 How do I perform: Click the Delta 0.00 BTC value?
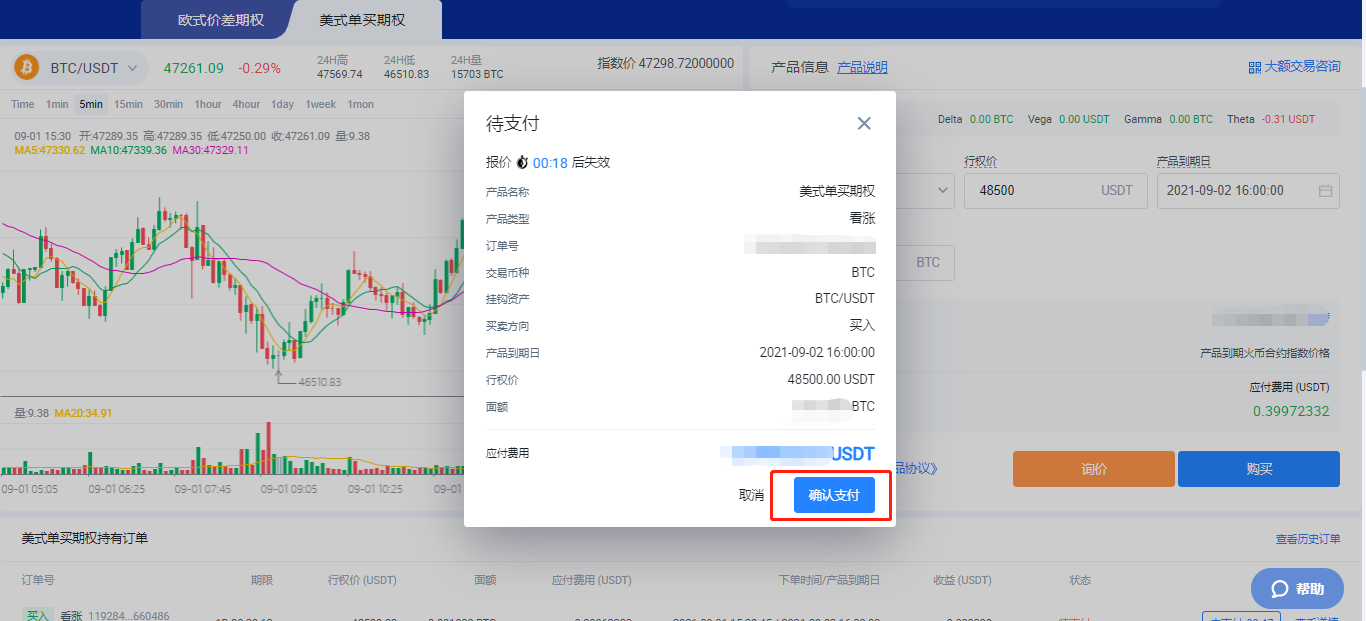(975, 119)
